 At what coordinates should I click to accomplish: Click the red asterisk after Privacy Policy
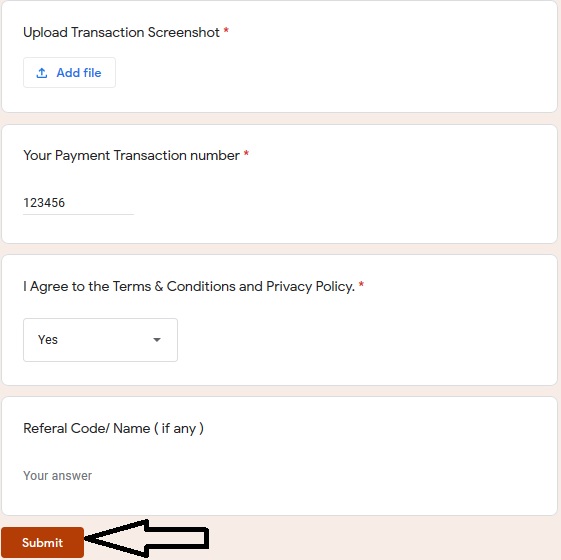pyautogui.click(x=361, y=285)
